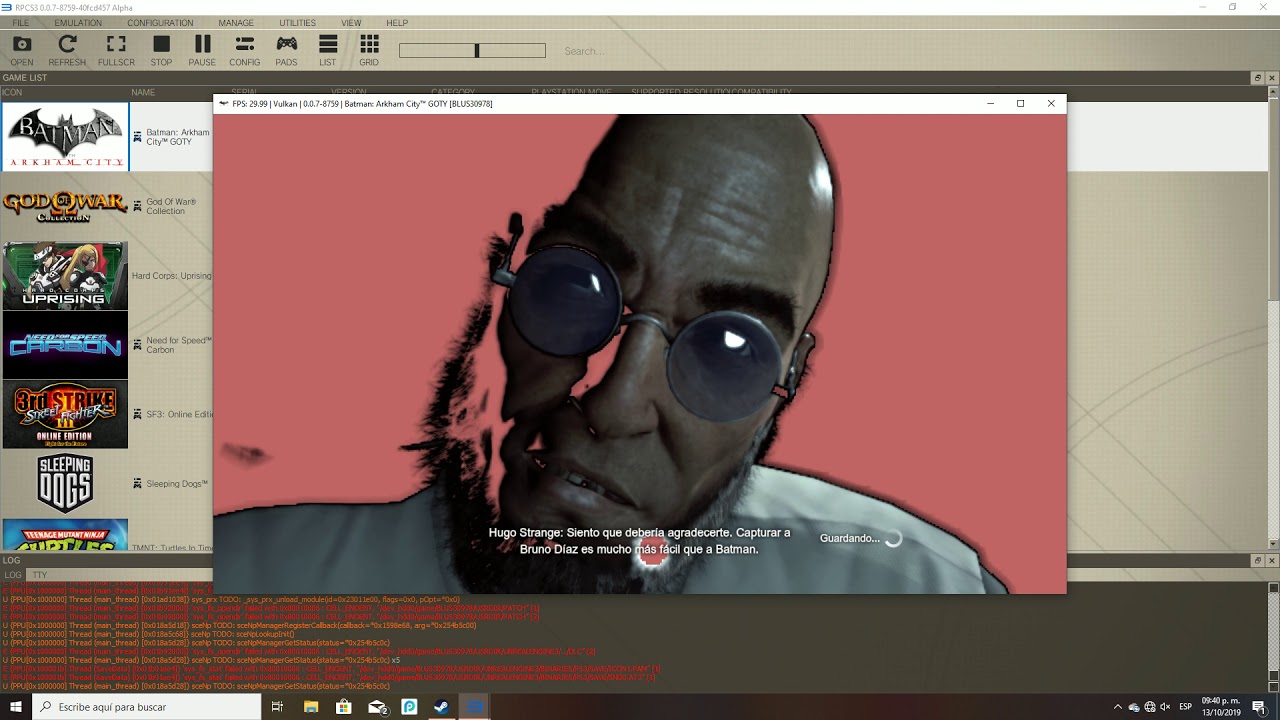Pause the emulation
Screen dimensions: 1280x720
tap(202, 50)
